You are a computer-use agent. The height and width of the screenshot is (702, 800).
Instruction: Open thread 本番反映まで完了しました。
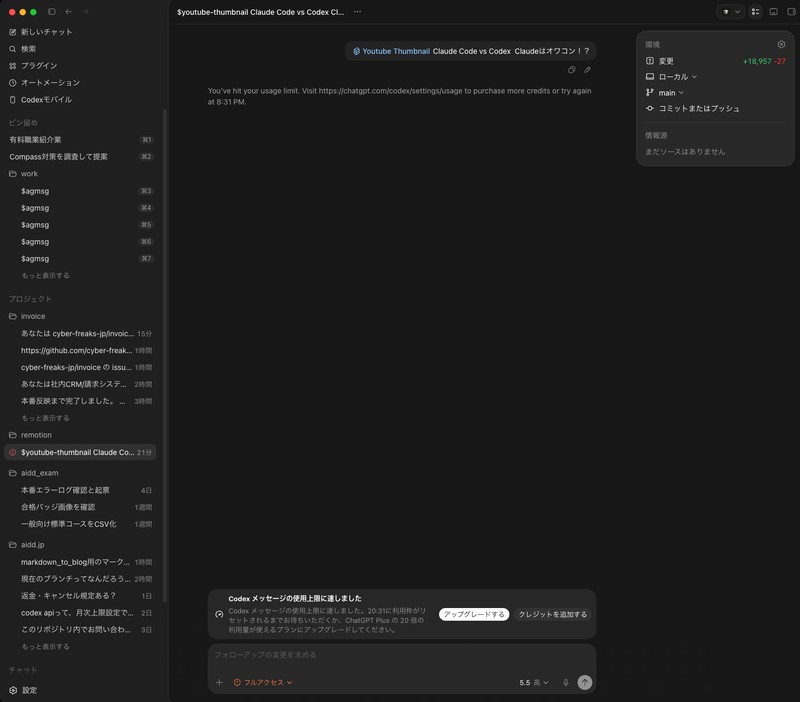coord(82,400)
